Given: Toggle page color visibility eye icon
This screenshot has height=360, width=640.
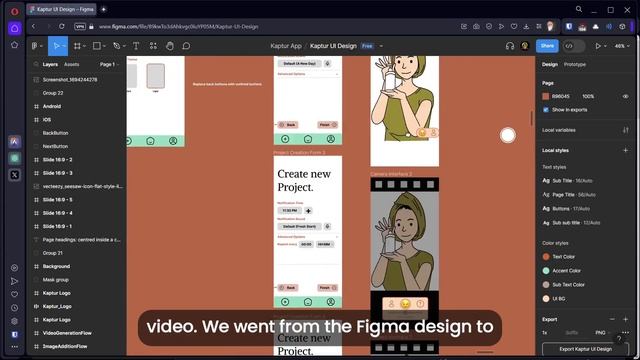Looking at the screenshot, I should click(625, 96).
